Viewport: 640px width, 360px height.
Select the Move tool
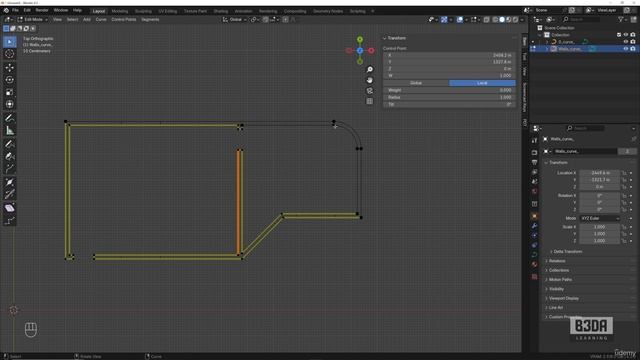[9, 67]
